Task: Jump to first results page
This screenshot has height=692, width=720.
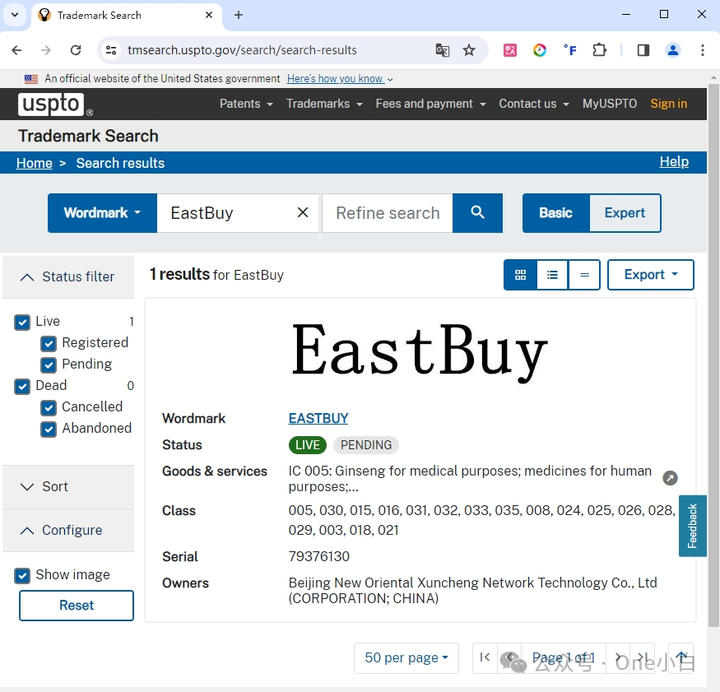Action: (x=485, y=658)
